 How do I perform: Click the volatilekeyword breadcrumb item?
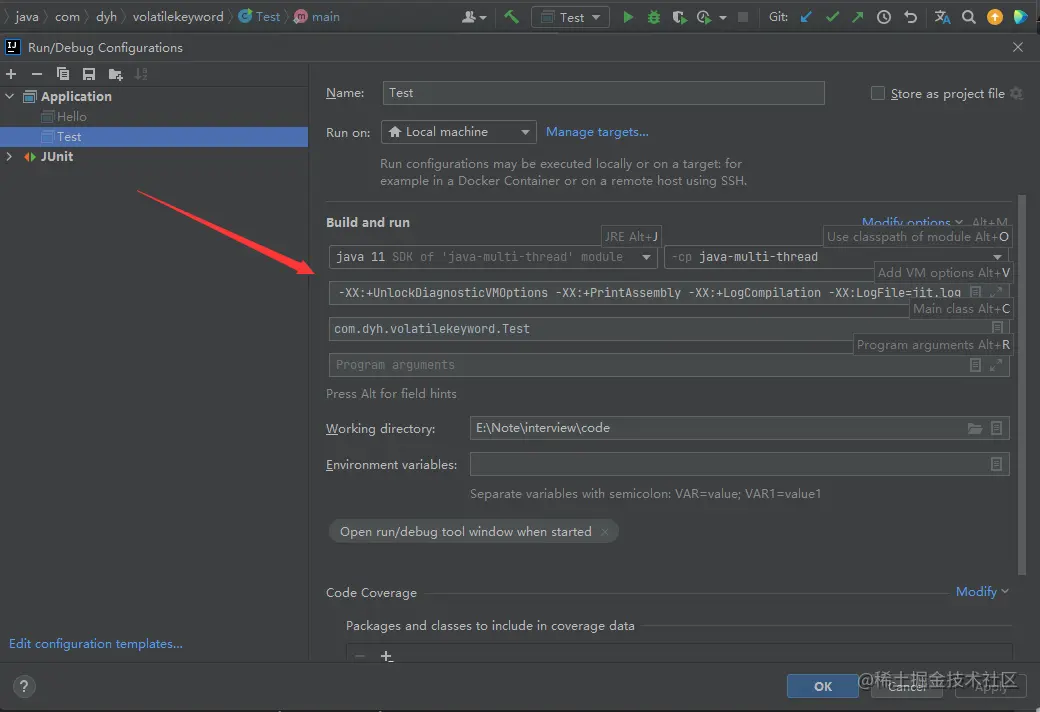(178, 17)
